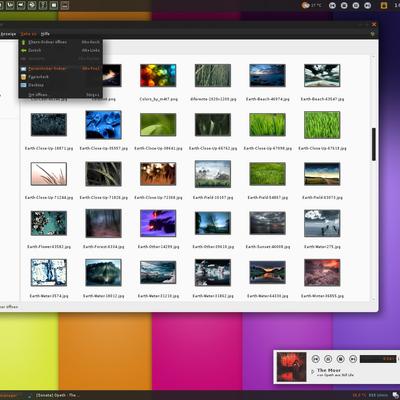The width and height of the screenshot is (400, 400).
Task: Choose the green up-arrow parent folder menu entry
Action: click(60, 42)
